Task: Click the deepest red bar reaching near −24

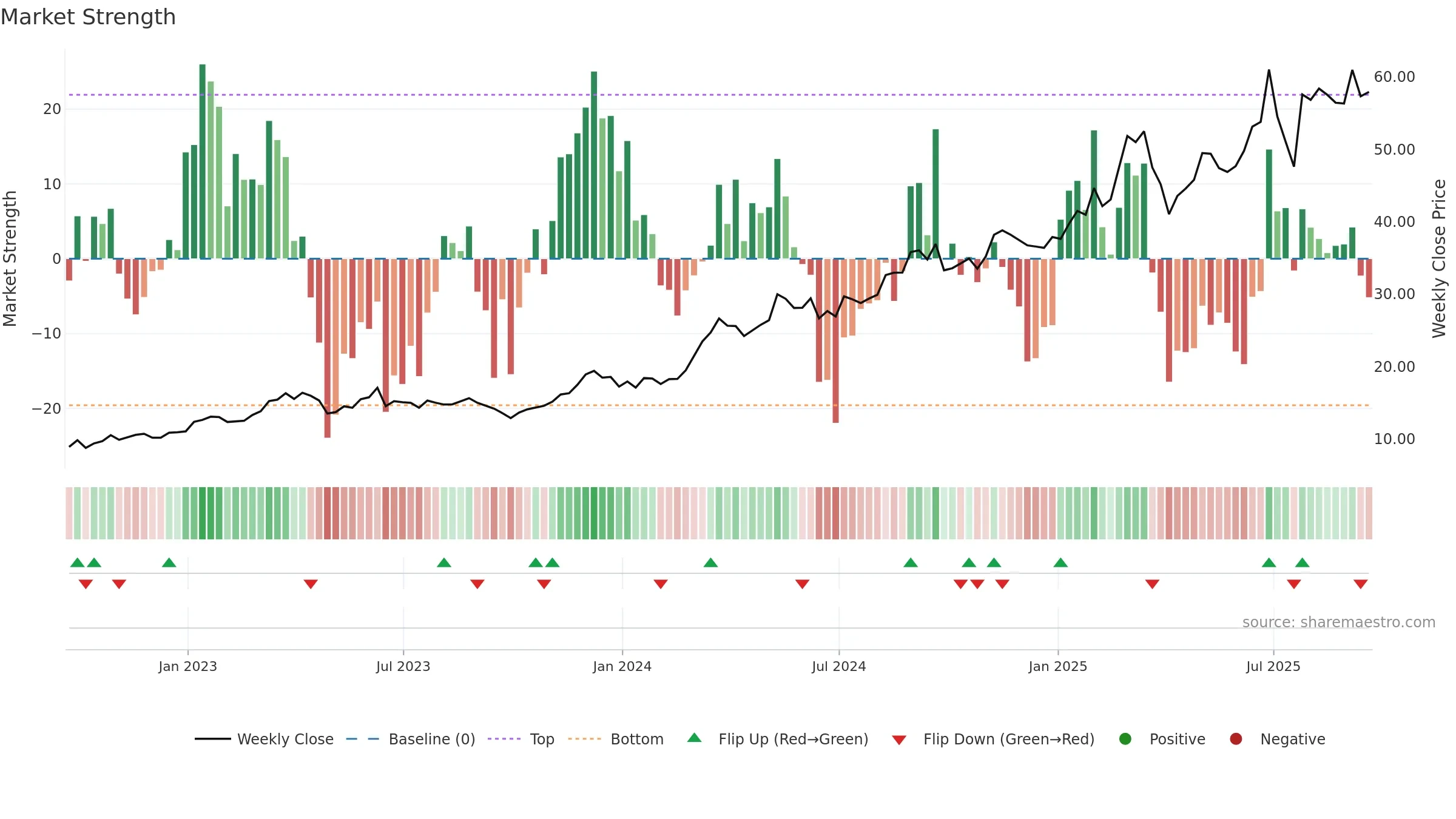Action: coord(328,348)
